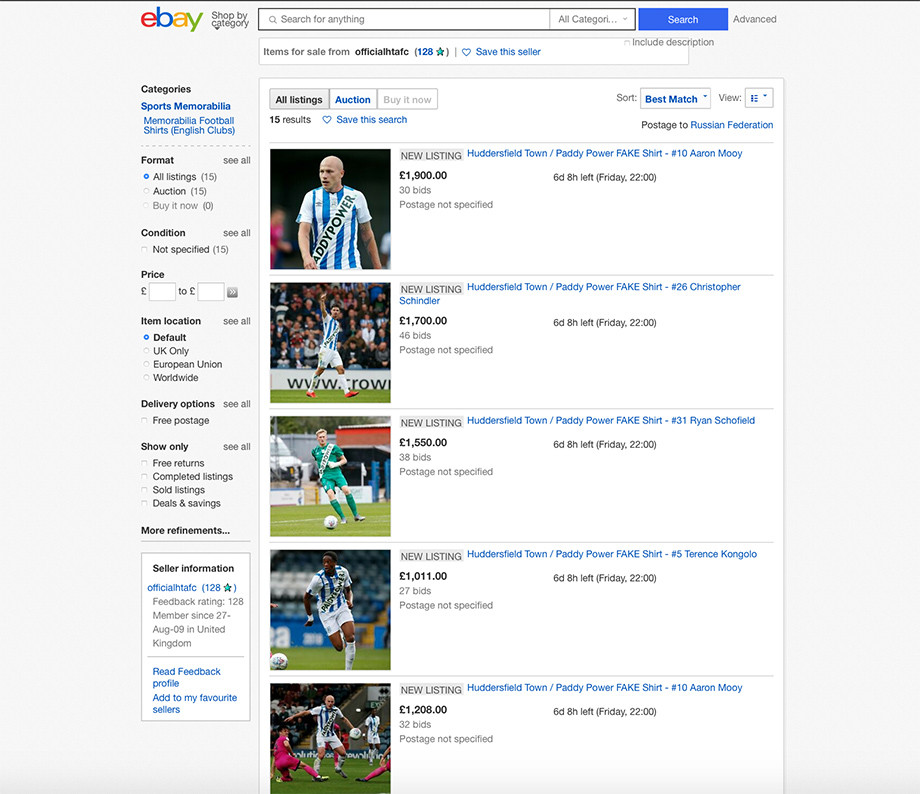The width and height of the screenshot is (920, 794).
Task: Click the price range go arrow button
Action: pos(232,292)
